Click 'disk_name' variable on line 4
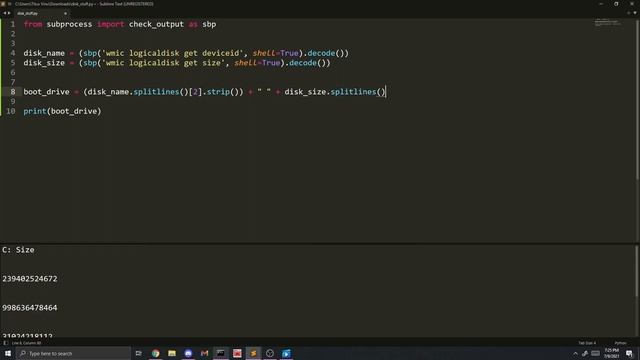This screenshot has width=640, height=360. coord(44,53)
